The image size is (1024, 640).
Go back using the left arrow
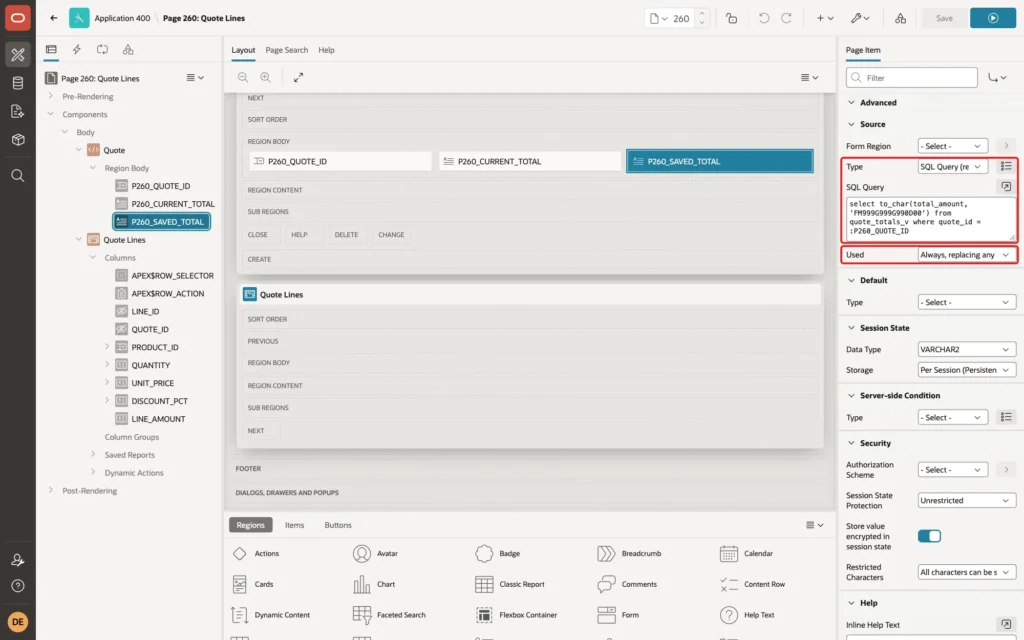54,18
